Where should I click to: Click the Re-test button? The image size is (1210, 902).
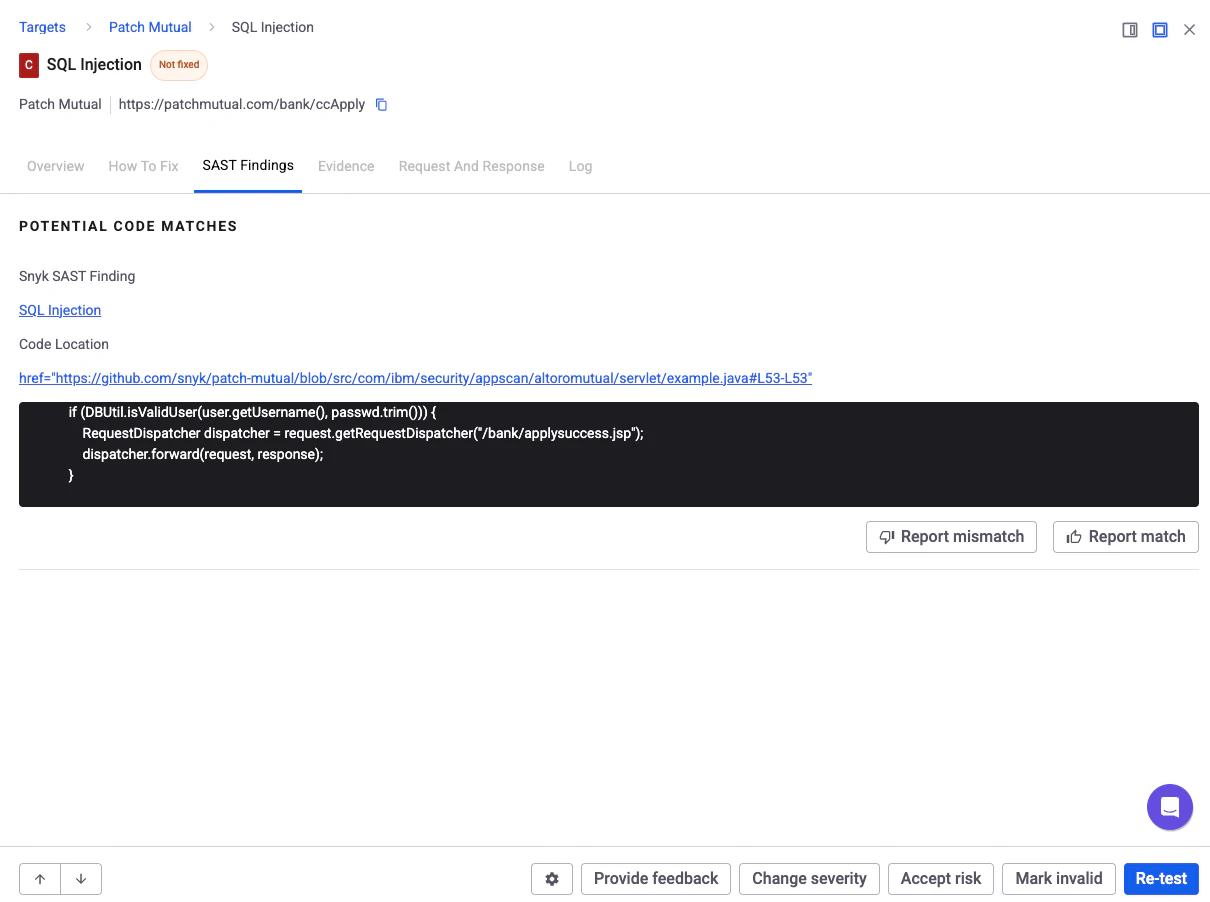(1161, 879)
